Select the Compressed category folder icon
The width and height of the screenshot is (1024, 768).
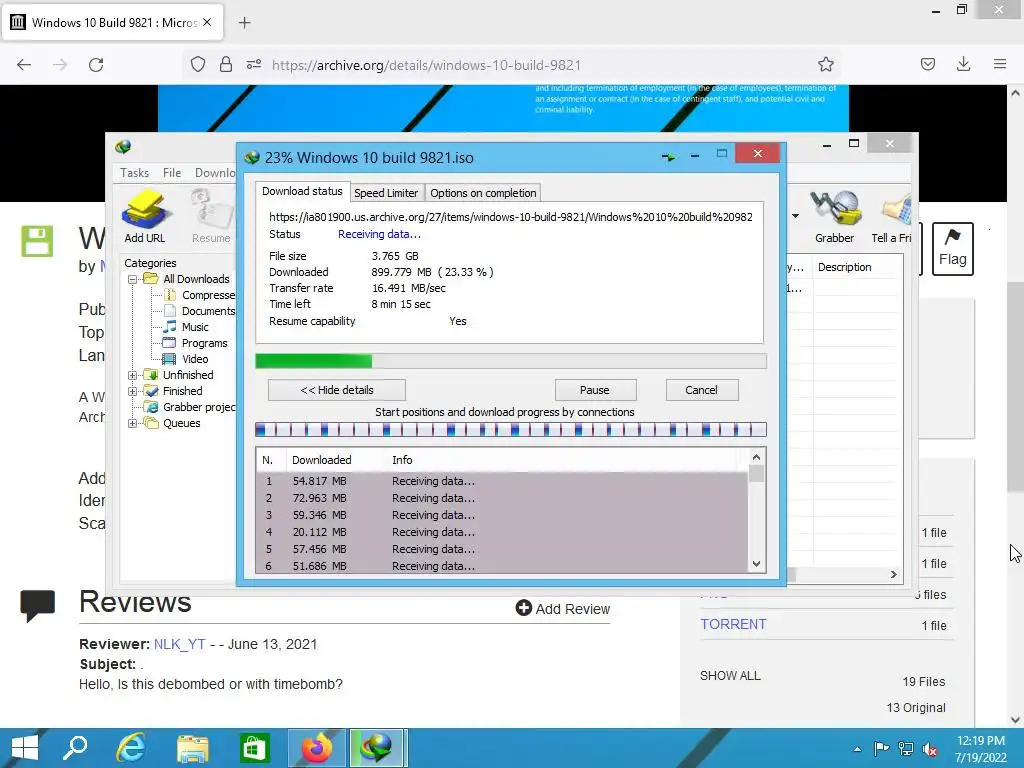tap(170, 295)
